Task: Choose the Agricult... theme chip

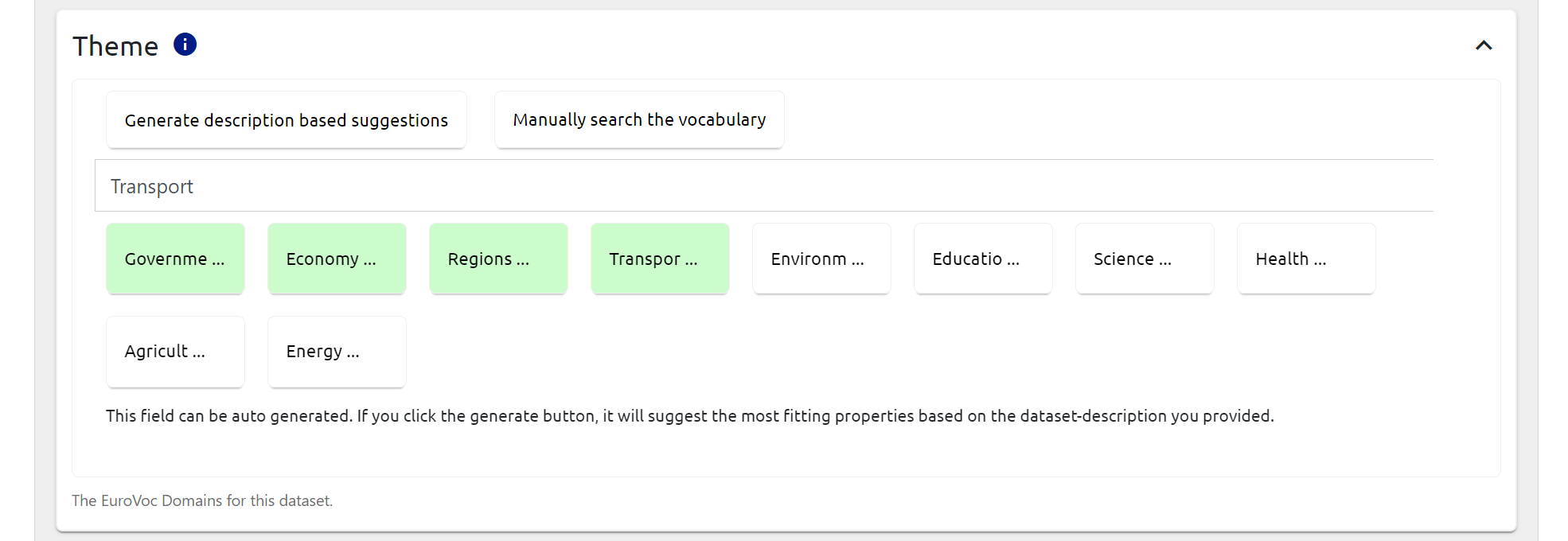Action: click(175, 352)
